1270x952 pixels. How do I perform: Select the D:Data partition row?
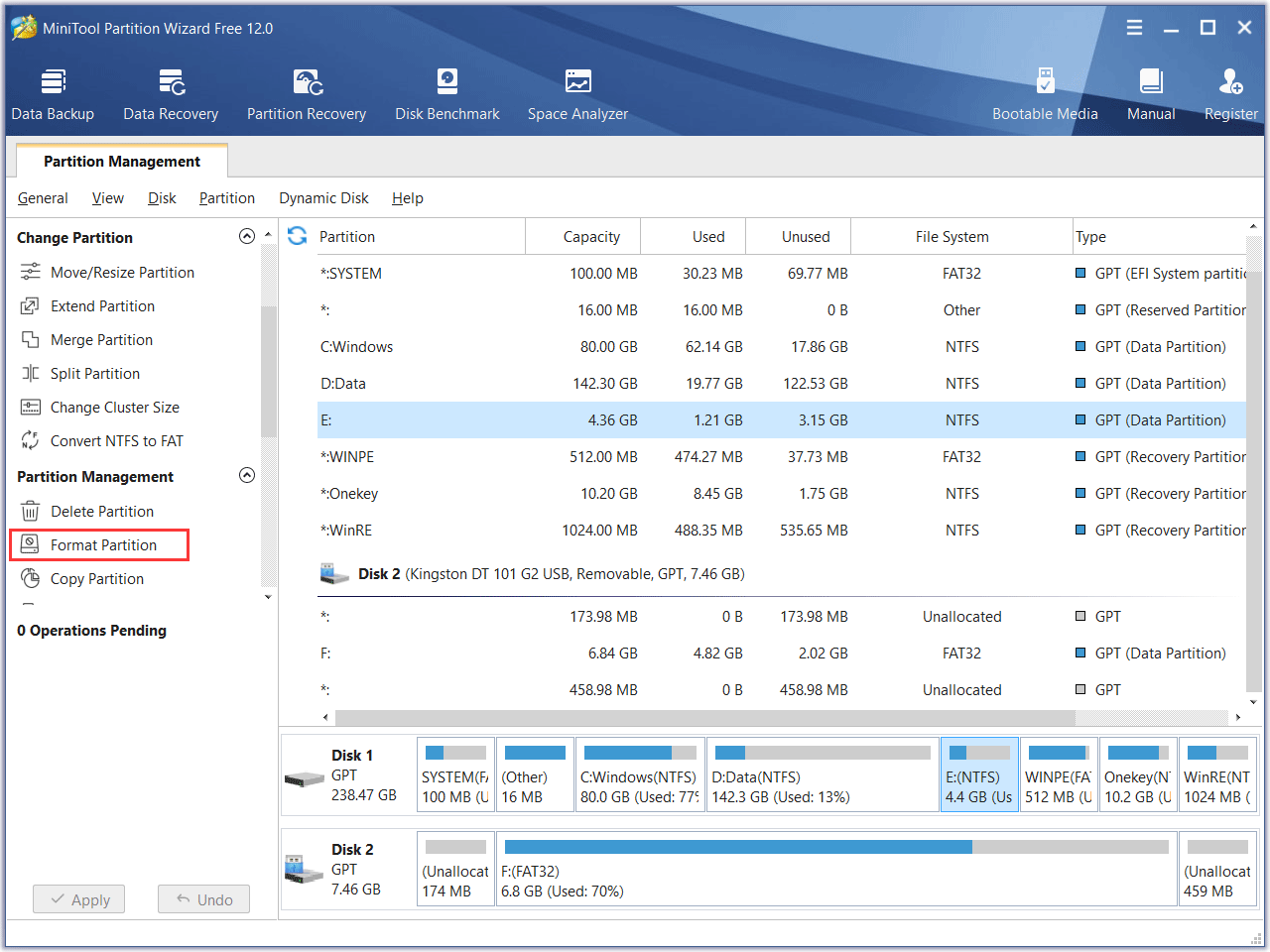click(781, 383)
